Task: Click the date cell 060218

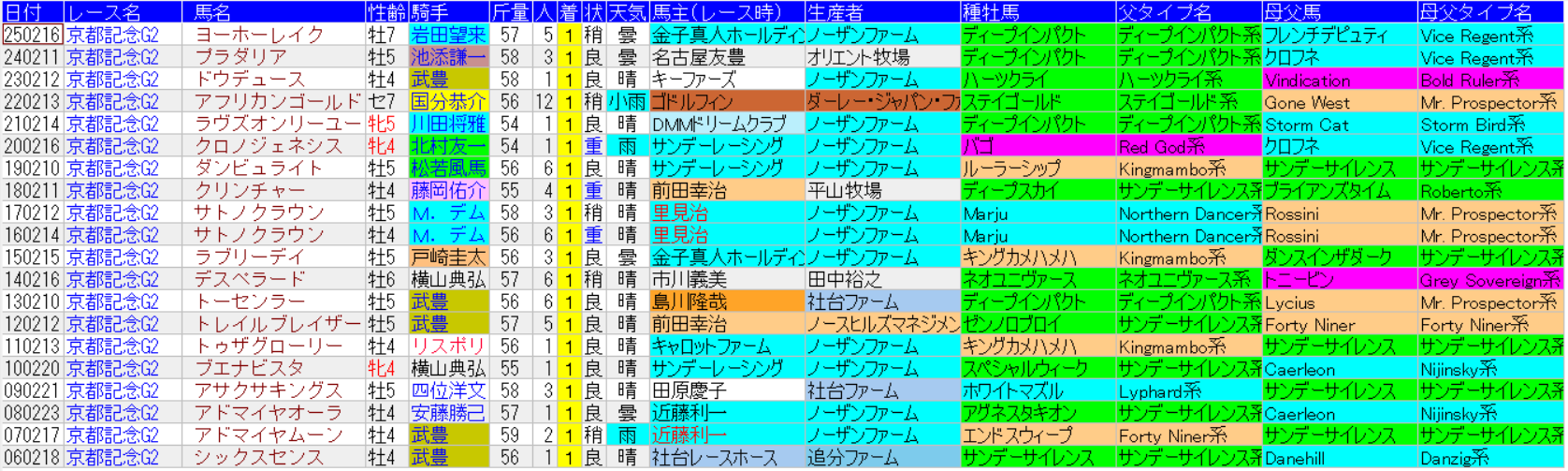Action: pyautogui.click(x=32, y=458)
